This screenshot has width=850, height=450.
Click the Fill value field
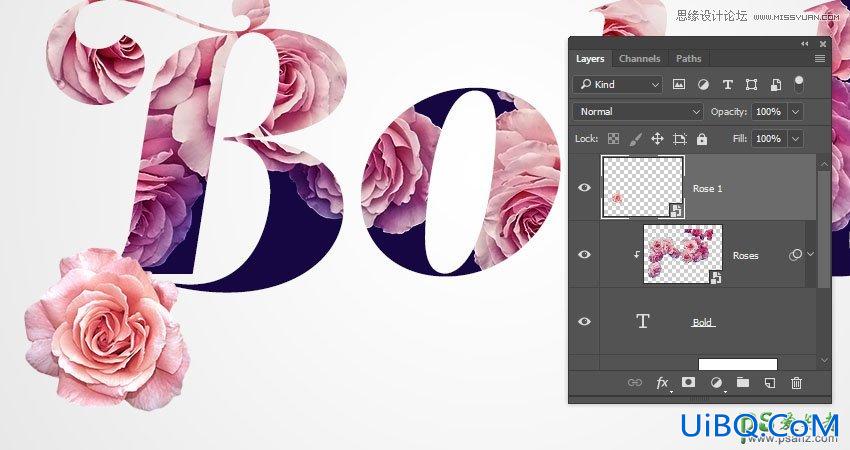click(769, 139)
